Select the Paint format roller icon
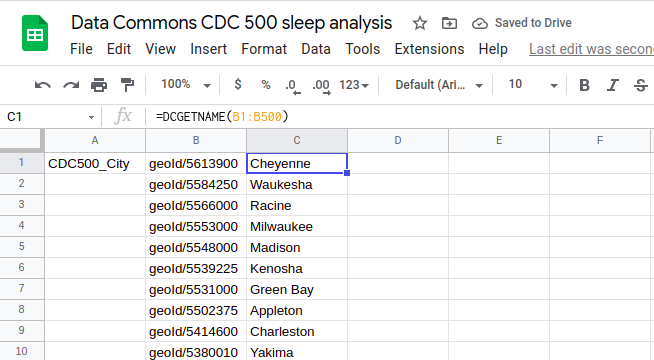Image resolution: width=654 pixels, height=360 pixels. 127,85
